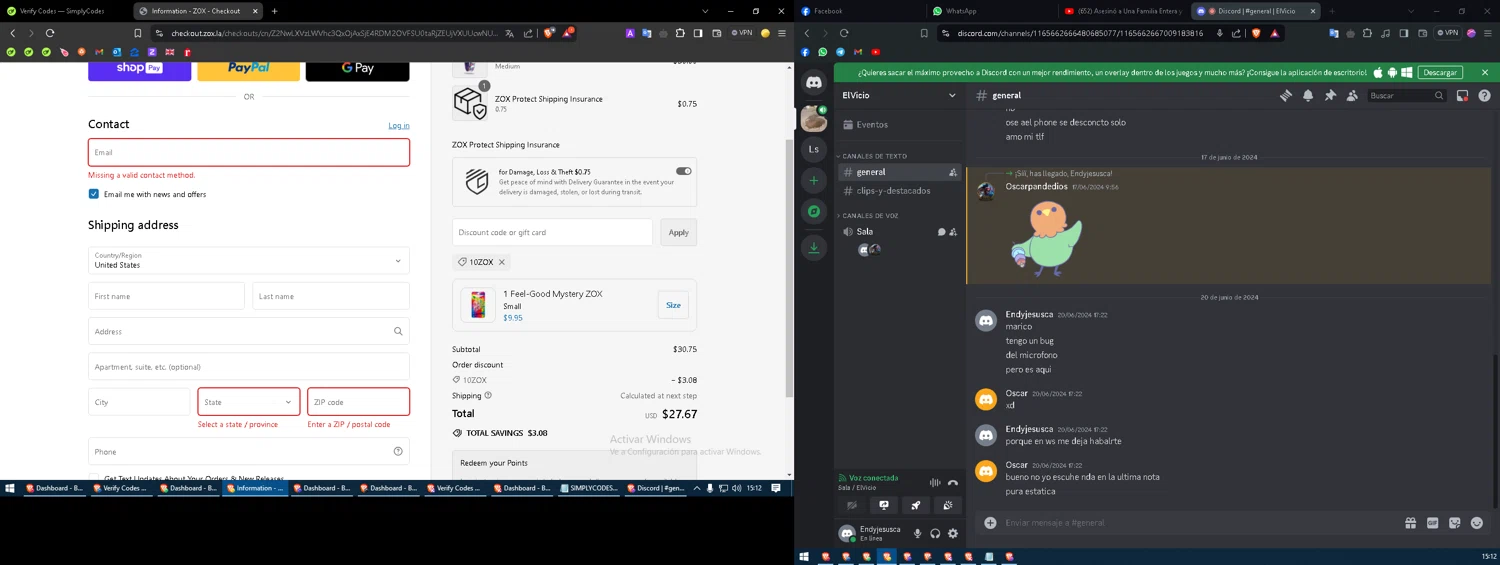The width and height of the screenshot is (1500, 565).
Task: Uncheck Email me with news and offers
Action: (94, 194)
